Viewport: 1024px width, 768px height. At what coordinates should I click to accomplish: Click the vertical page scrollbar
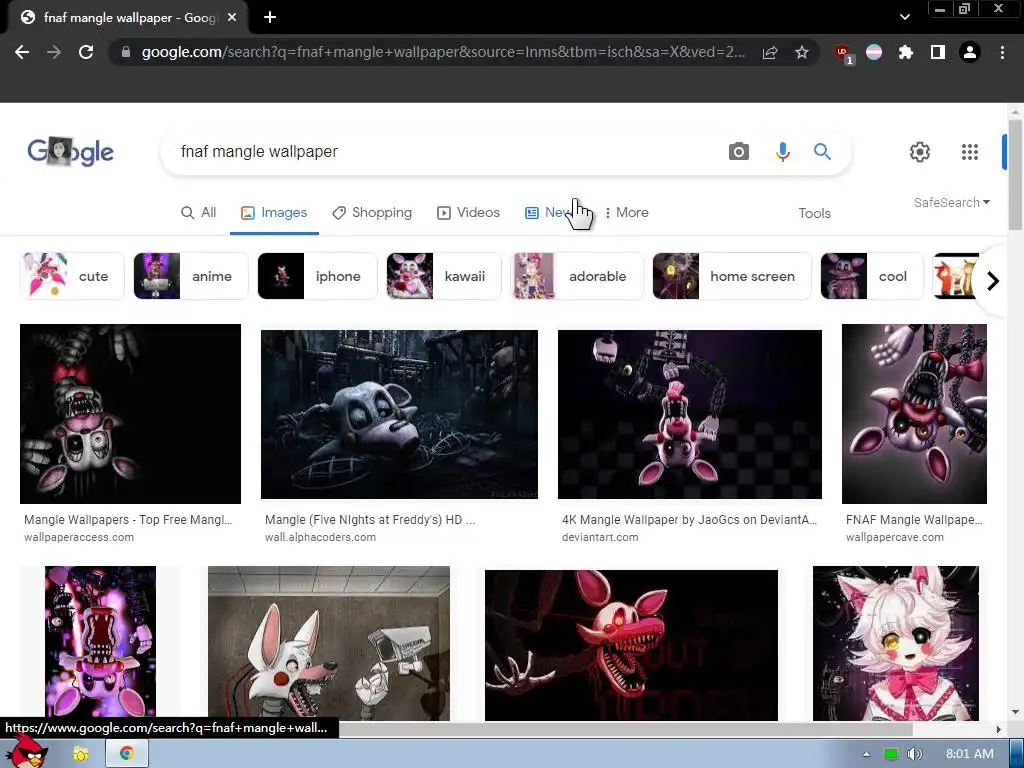pyautogui.click(x=1015, y=174)
